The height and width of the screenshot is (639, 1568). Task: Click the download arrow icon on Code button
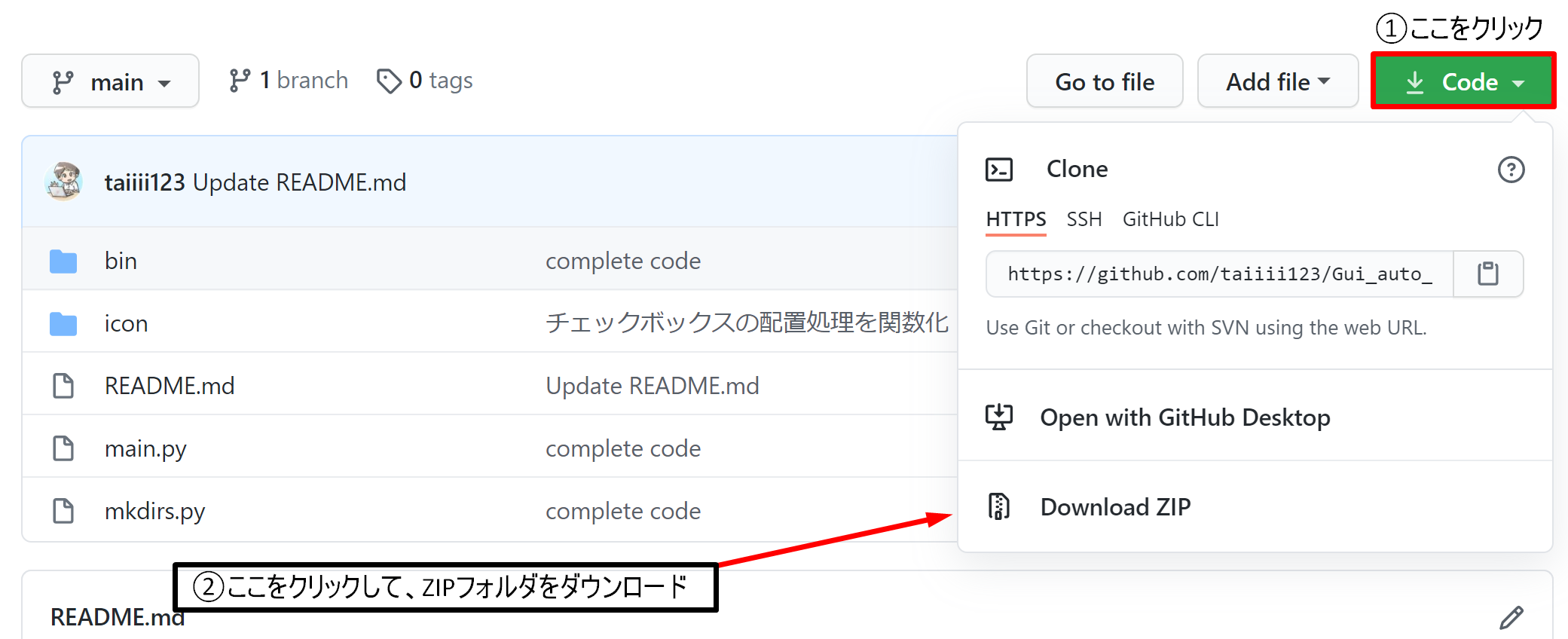point(1415,82)
